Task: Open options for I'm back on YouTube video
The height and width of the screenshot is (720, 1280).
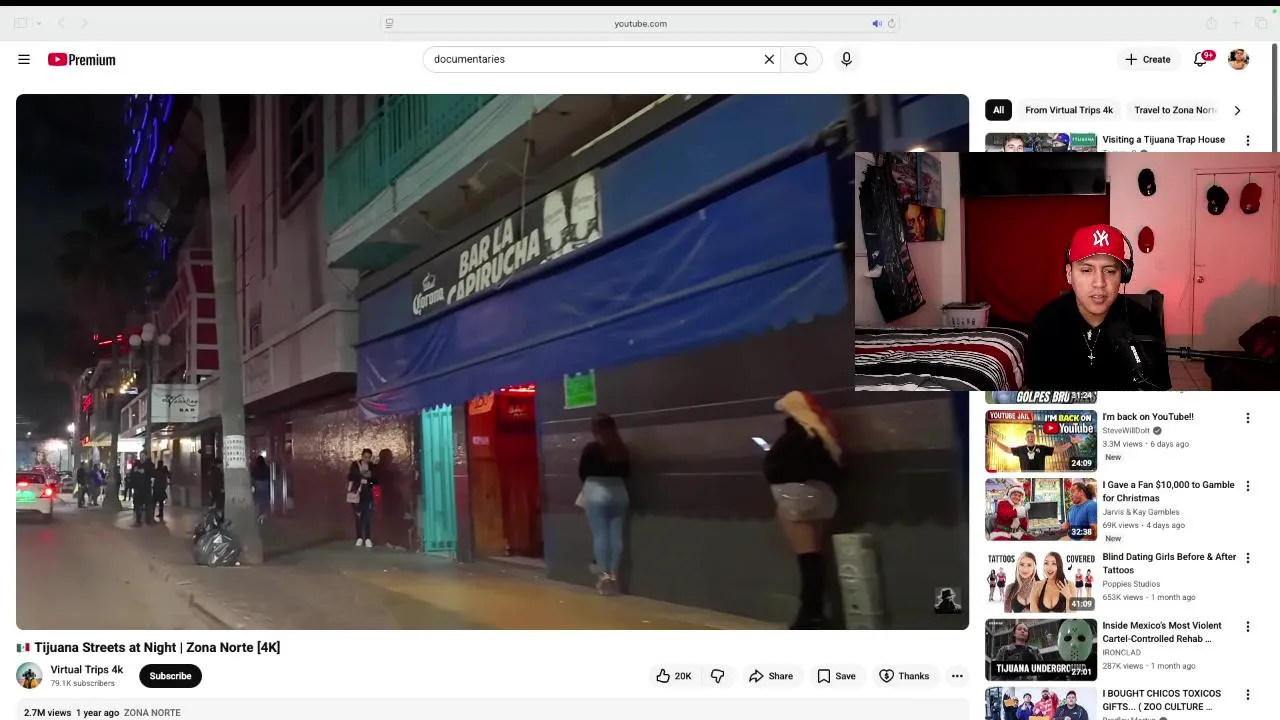Action: click(1247, 418)
